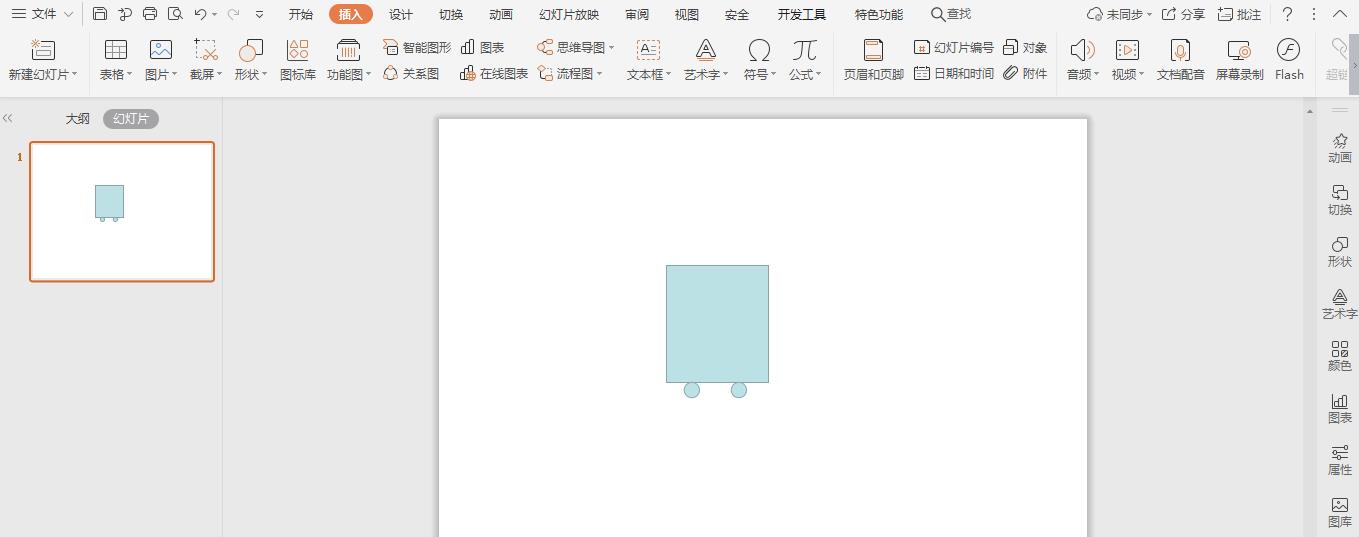Click the Share (分享) button
1359x537 pixels.
1183,14
